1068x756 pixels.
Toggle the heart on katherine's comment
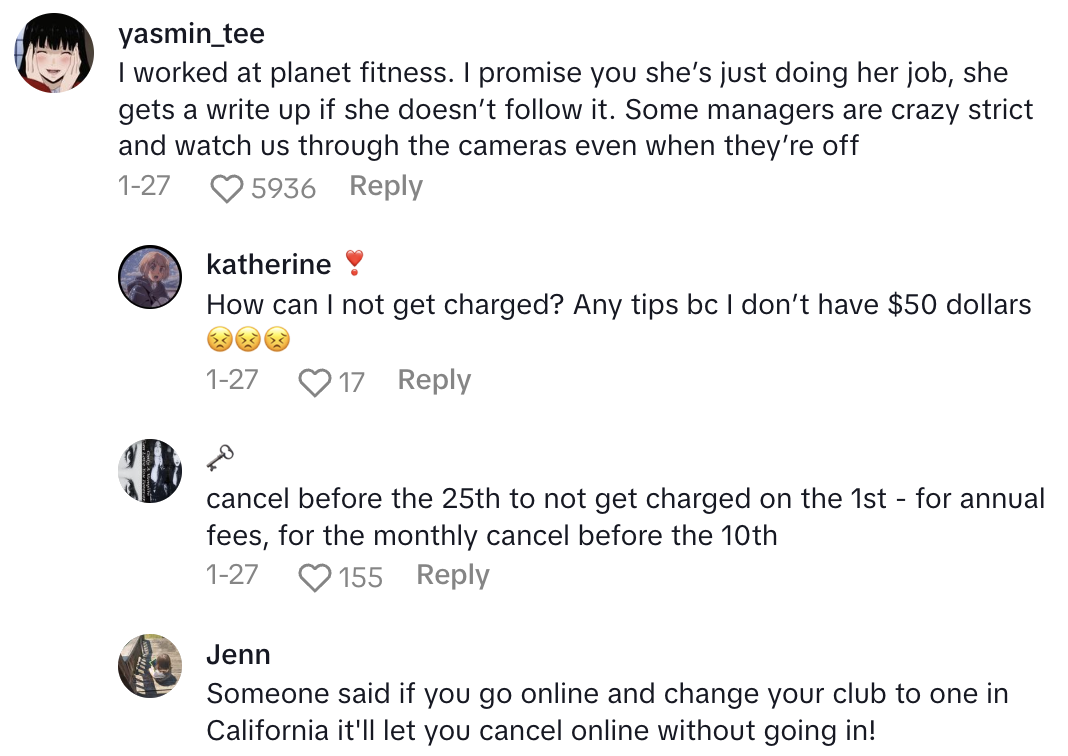(315, 382)
